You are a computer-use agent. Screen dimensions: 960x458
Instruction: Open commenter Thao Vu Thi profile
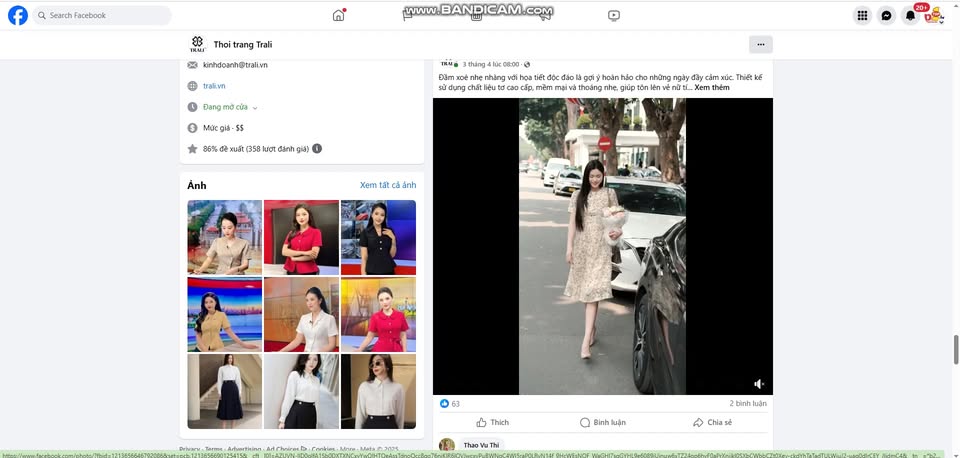[481, 445]
